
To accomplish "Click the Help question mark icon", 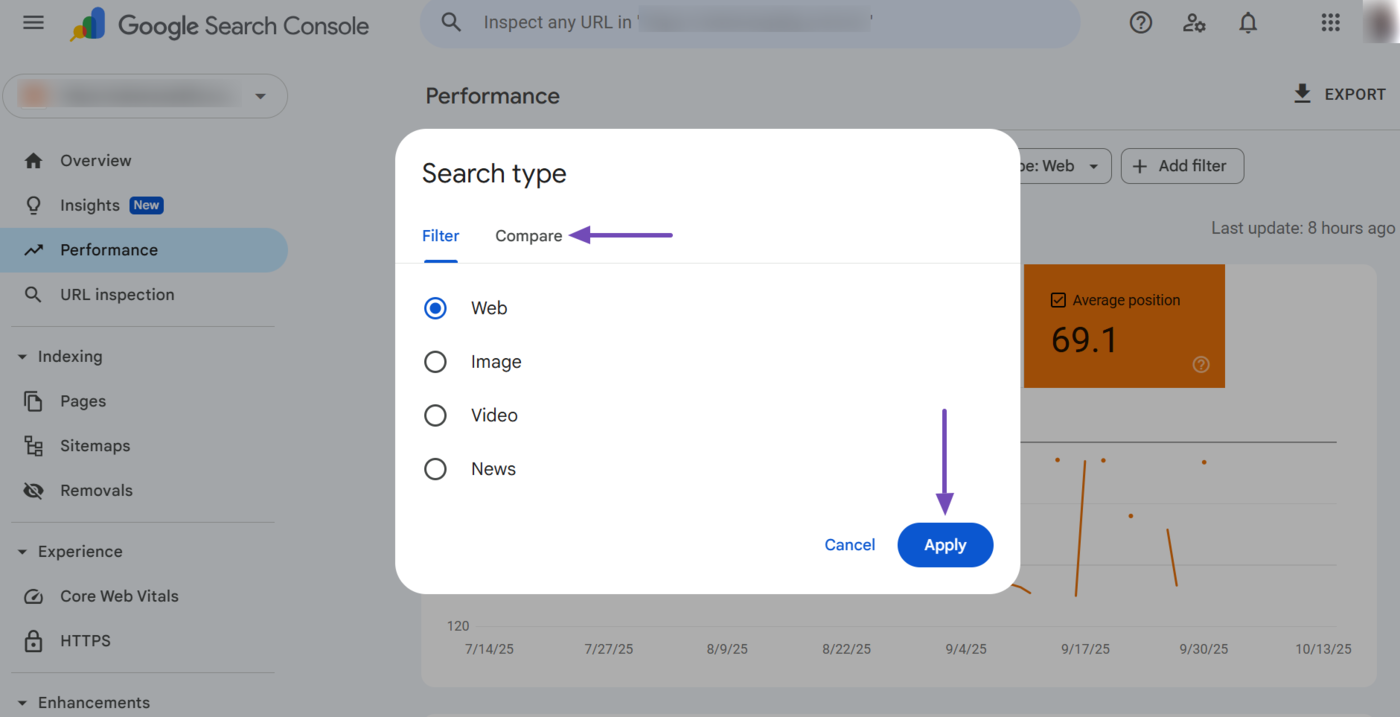I will 1140,23.
